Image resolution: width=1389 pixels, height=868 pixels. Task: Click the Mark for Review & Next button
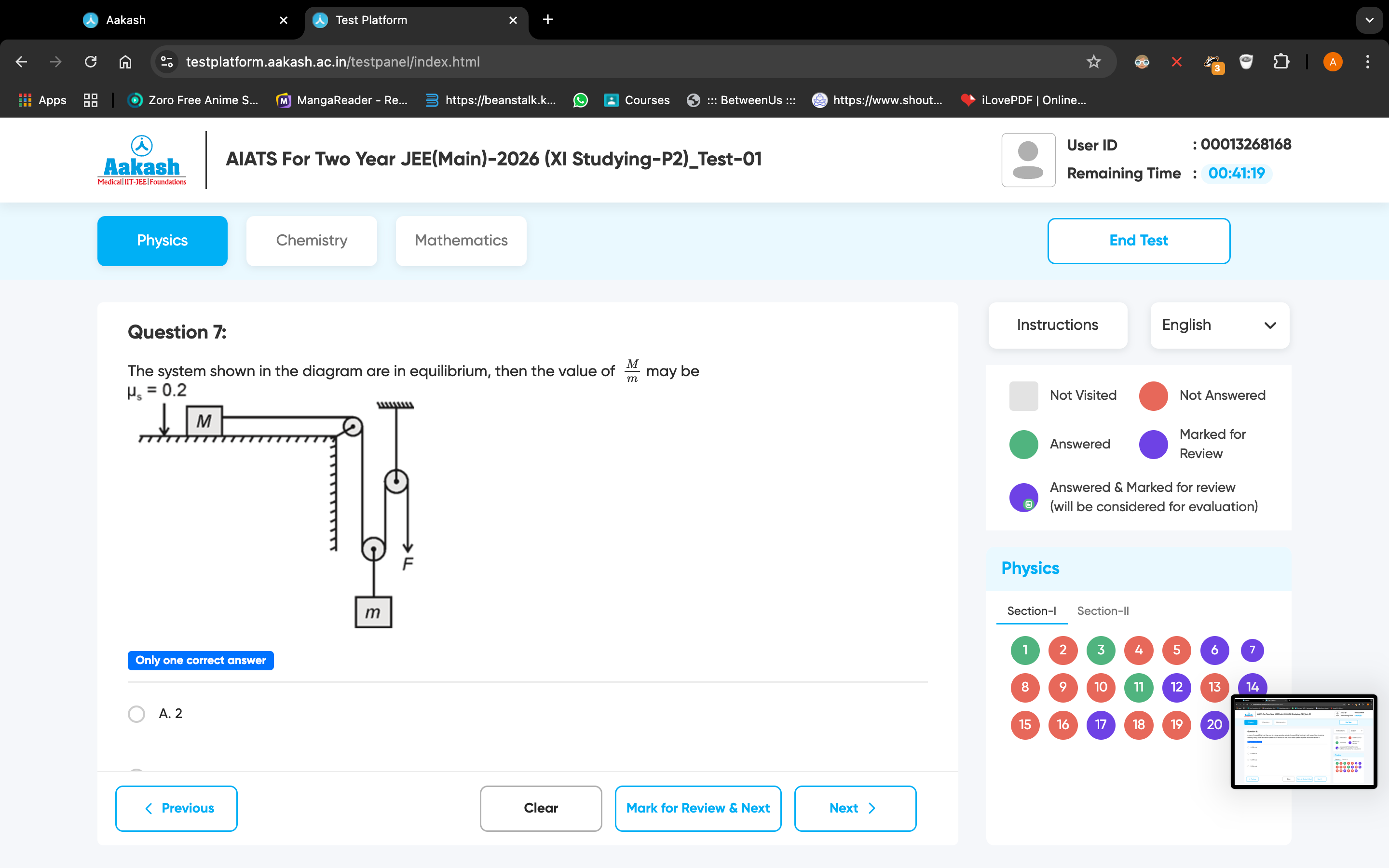pyautogui.click(x=697, y=808)
